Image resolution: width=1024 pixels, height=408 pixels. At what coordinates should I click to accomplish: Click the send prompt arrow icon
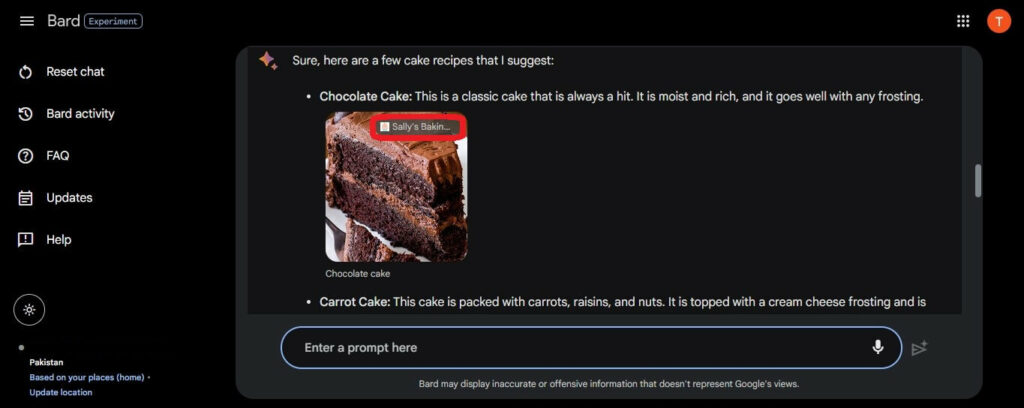[920, 348]
